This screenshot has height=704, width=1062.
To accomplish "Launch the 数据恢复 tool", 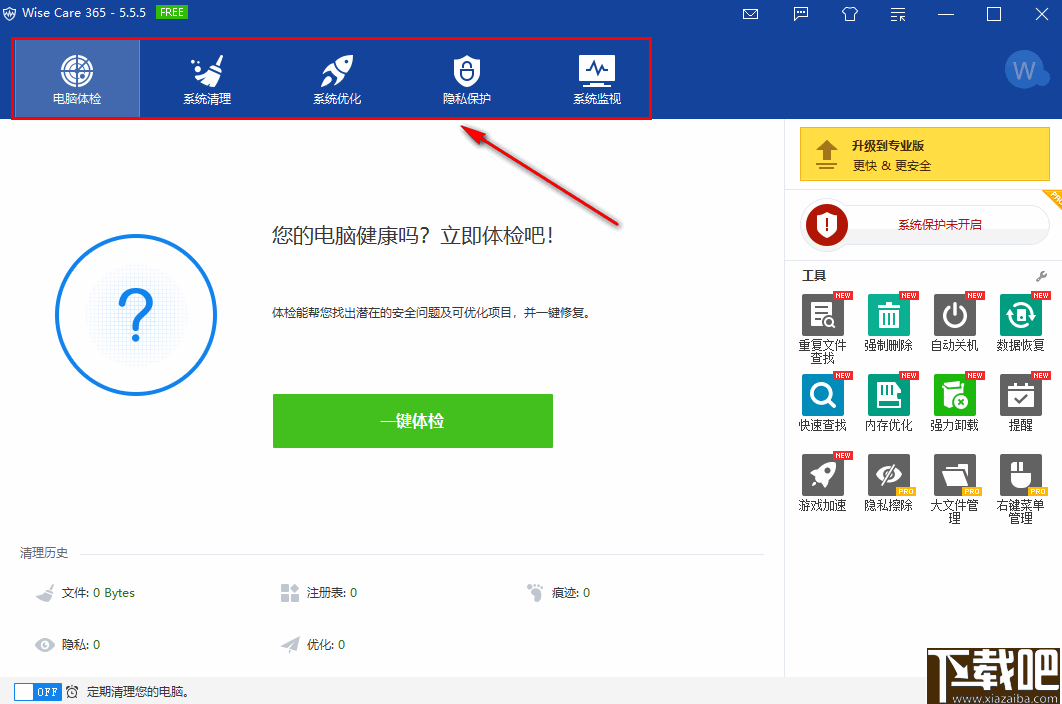I will [x=1021, y=323].
